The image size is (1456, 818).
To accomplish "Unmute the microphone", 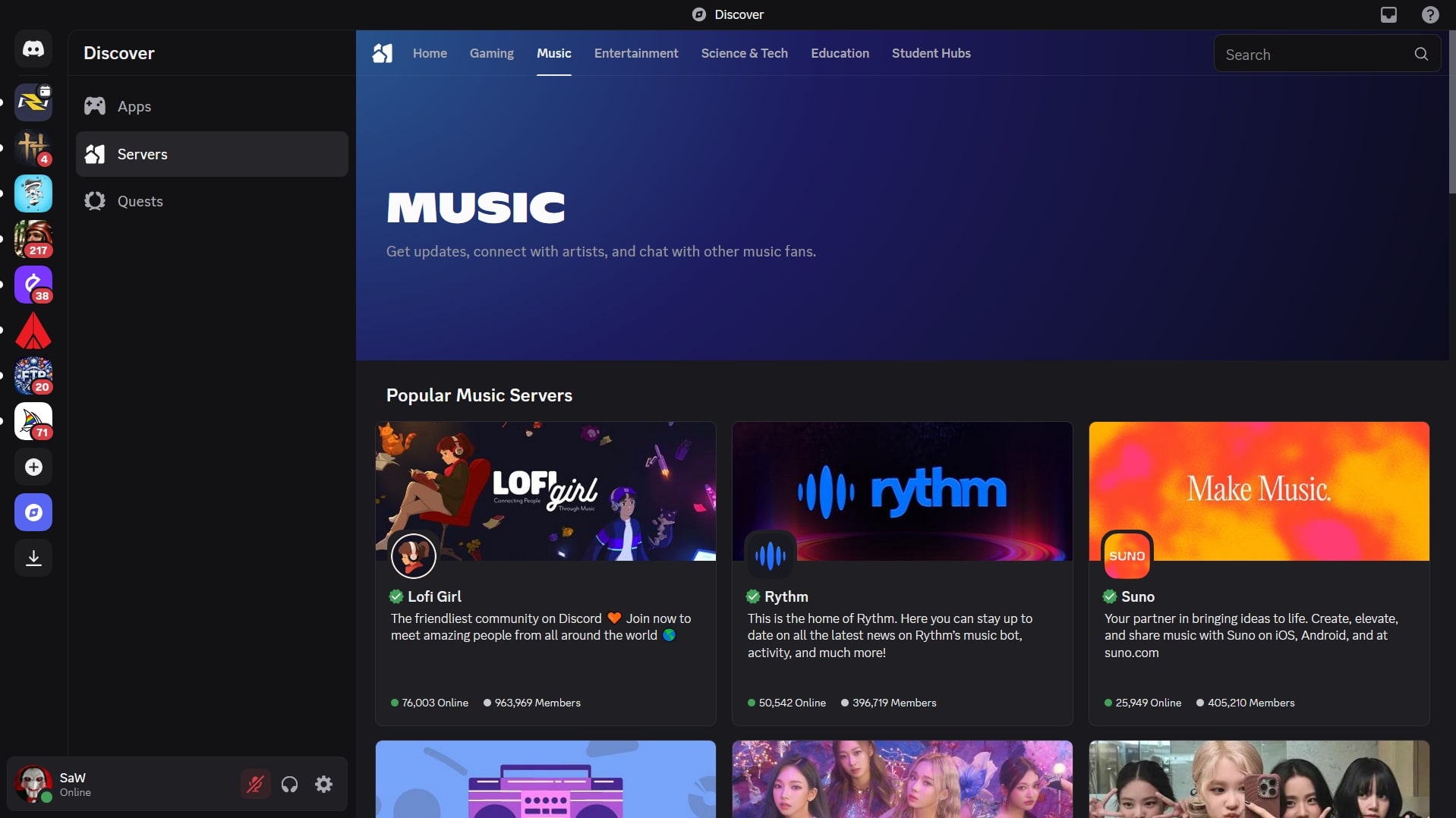I will (x=255, y=784).
